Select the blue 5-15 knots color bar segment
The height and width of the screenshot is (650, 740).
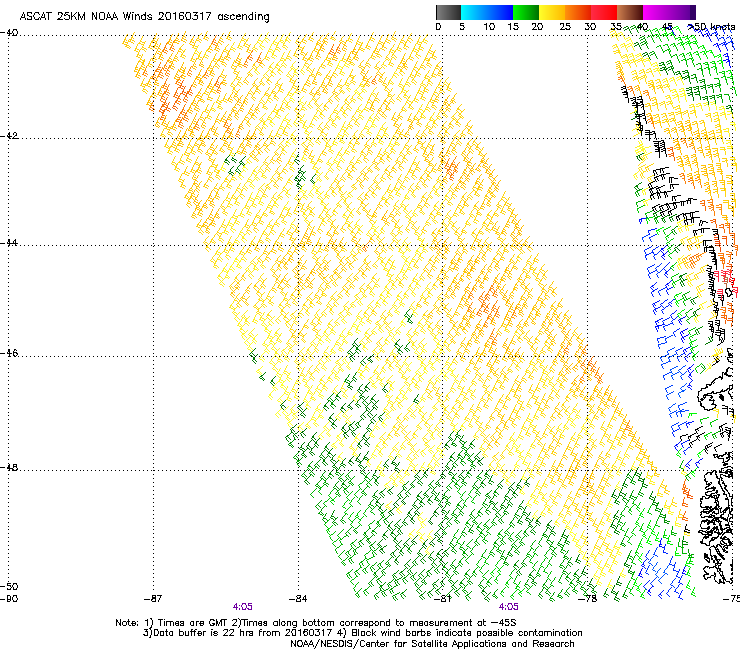tap(487, 12)
